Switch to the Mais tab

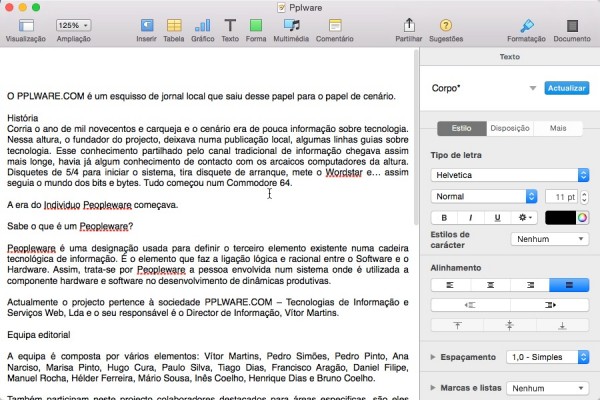coord(558,128)
